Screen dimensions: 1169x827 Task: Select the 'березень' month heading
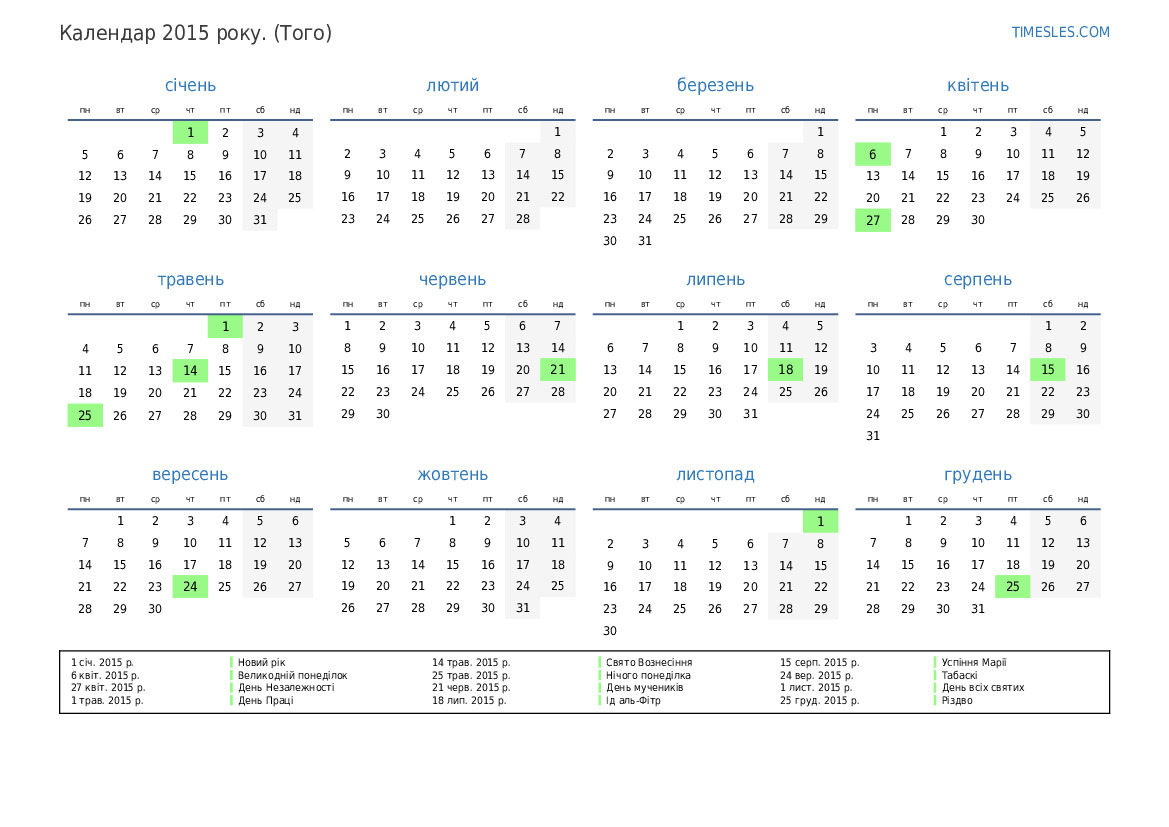click(x=715, y=85)
